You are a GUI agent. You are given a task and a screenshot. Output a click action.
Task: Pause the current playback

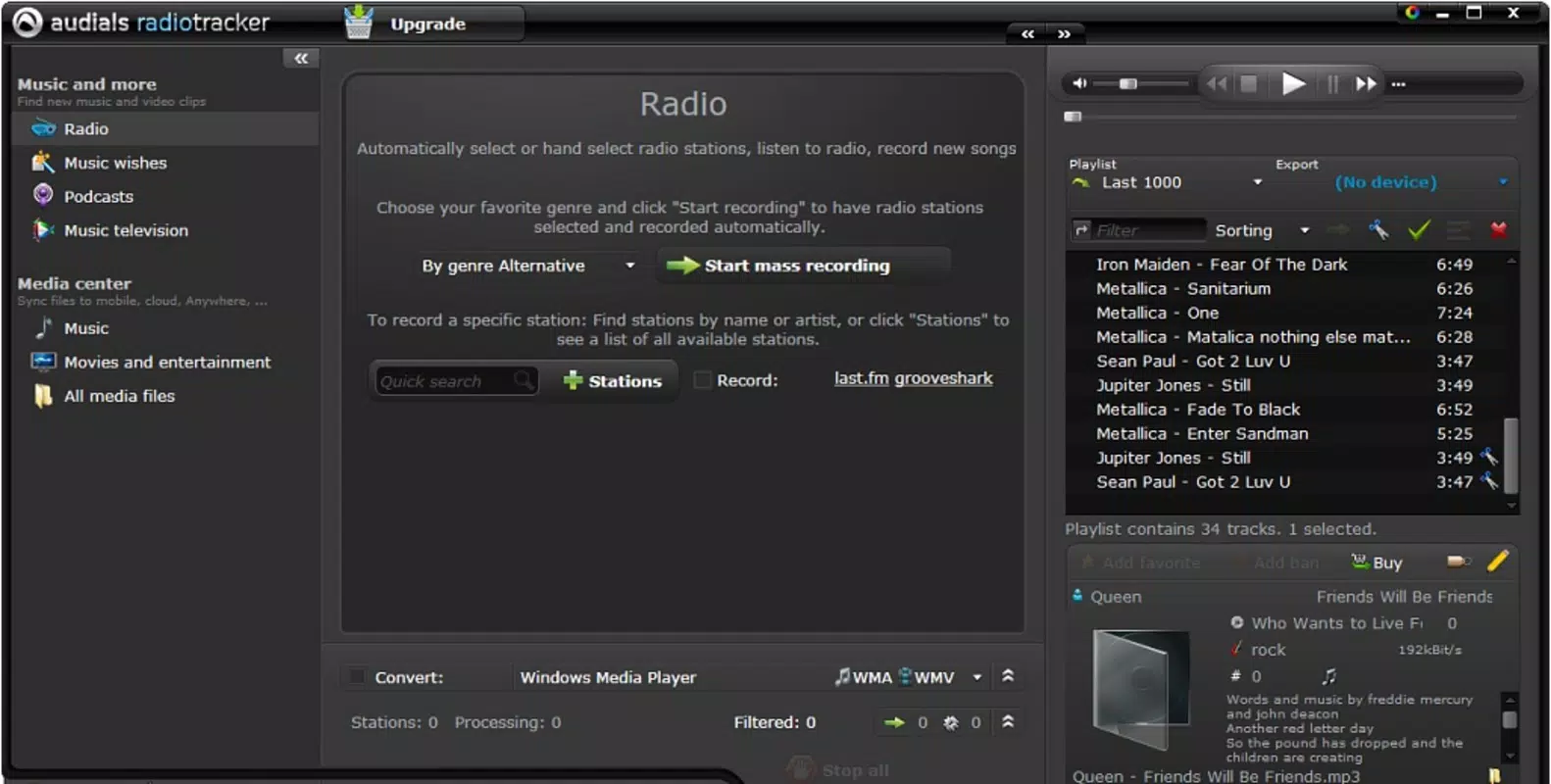[1332, 83]
